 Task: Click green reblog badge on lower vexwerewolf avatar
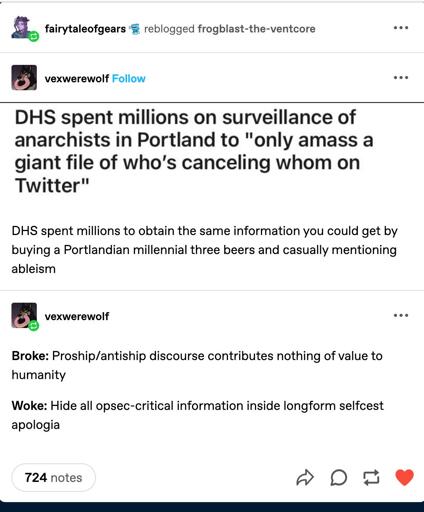point(34,326)
